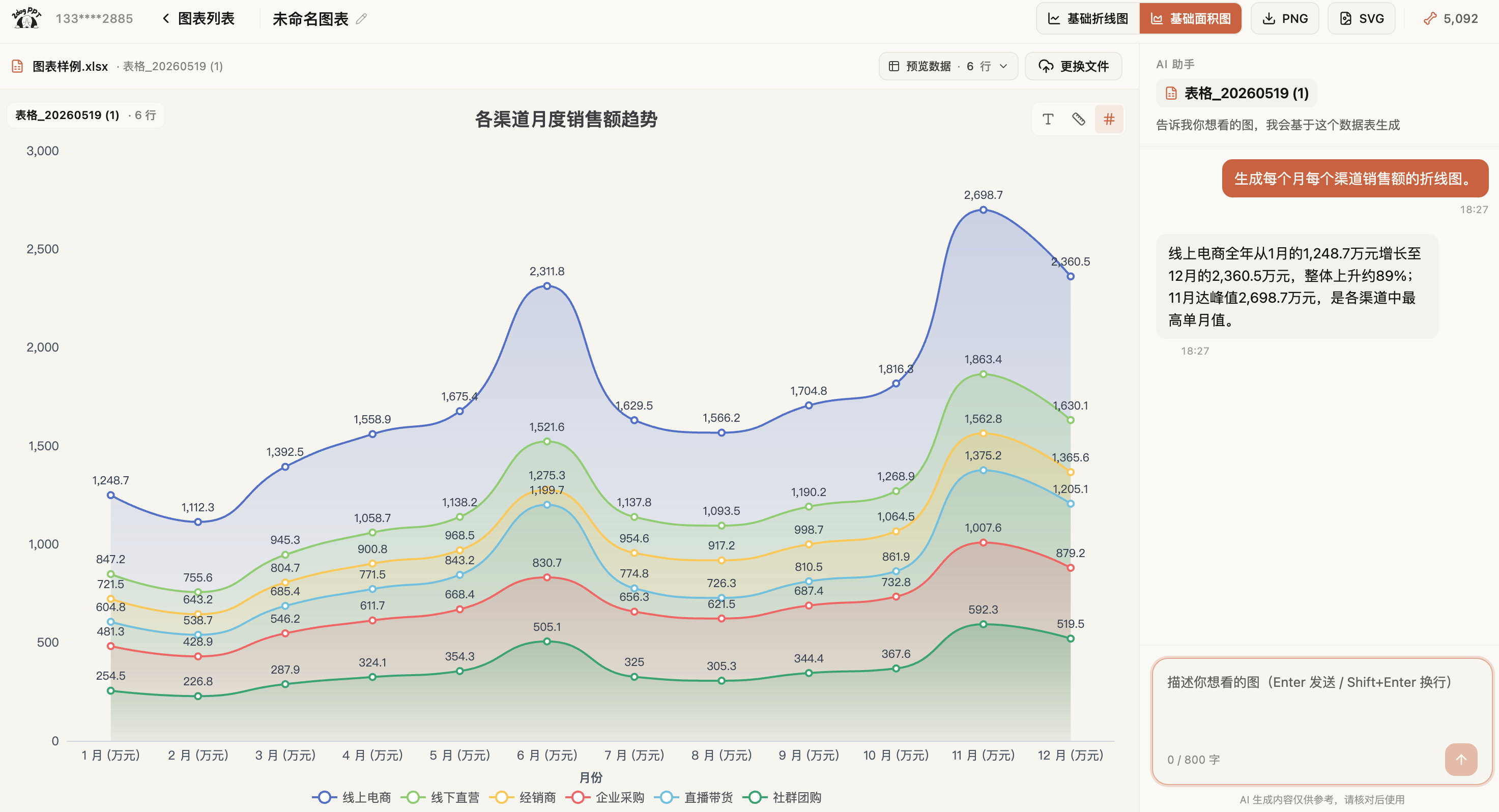Image resolution: width=1499 pixels, height=812 pixels.
Task: Click 更换文件 to upload a new file
Action: (x=1073, y=66)
